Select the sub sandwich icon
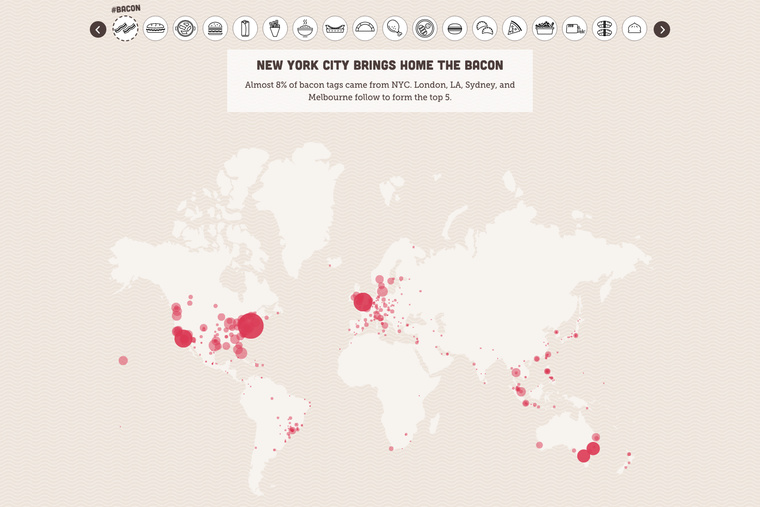Image resolution: width=760 pixels, height=507 pixels. 155,29
